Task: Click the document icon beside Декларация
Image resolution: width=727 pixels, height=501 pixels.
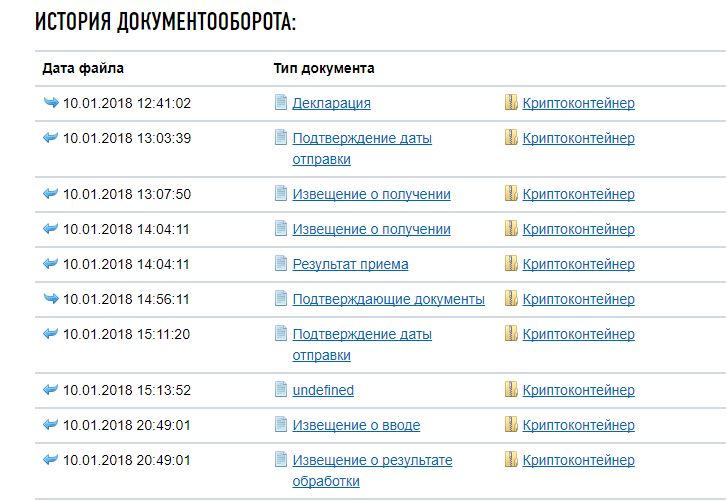Action: click(x=281, y=103)
